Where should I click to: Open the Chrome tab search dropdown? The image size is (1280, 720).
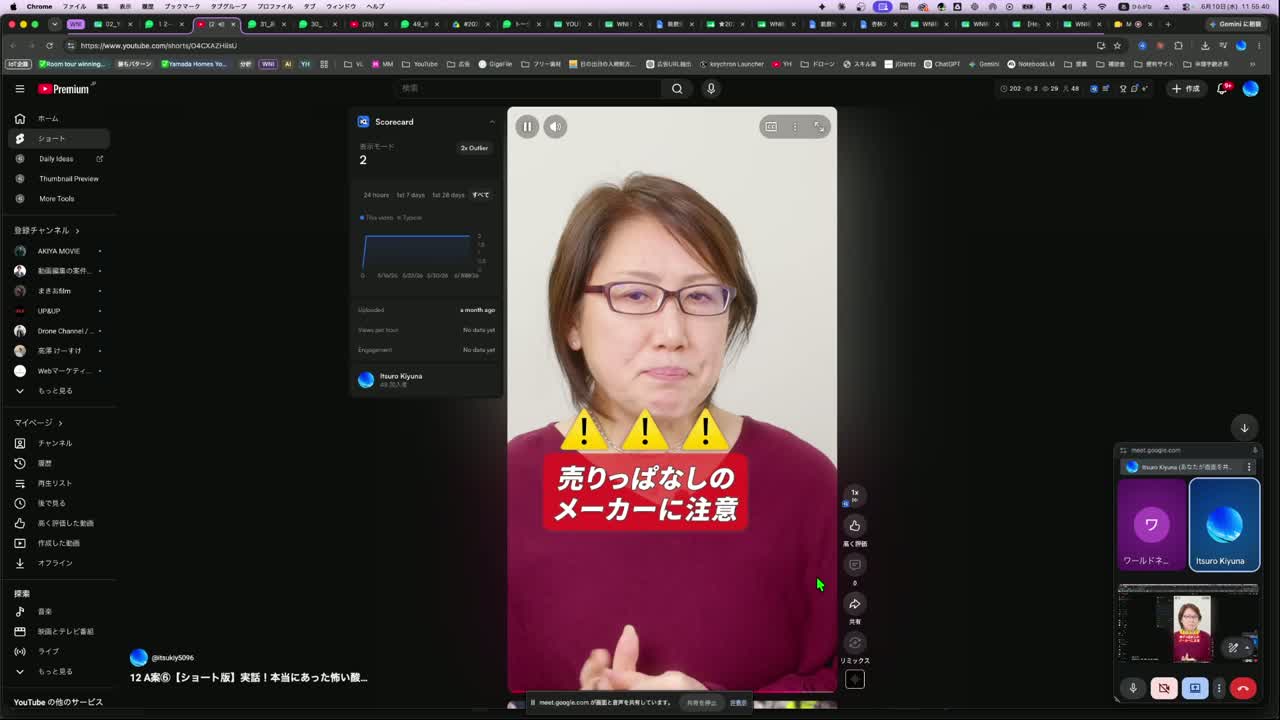tap(54, 24)
